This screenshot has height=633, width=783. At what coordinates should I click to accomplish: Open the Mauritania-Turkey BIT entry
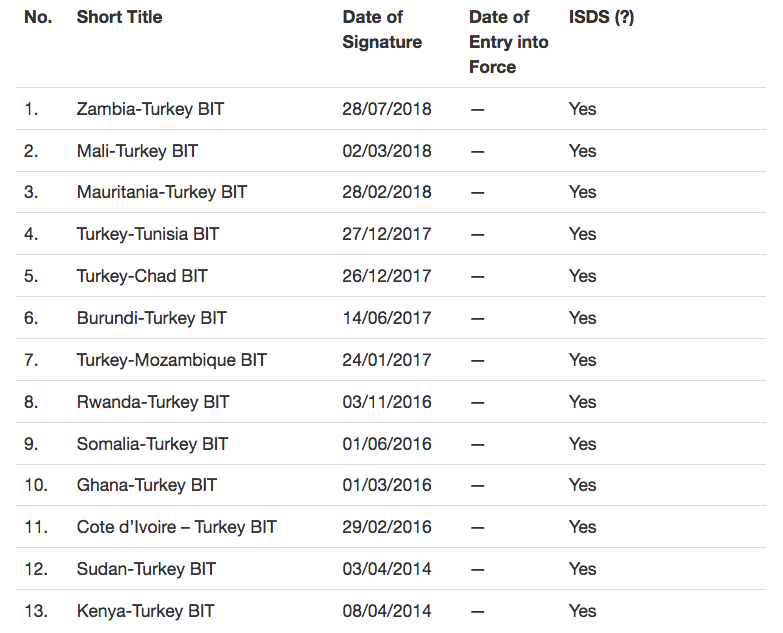(161, 192)
